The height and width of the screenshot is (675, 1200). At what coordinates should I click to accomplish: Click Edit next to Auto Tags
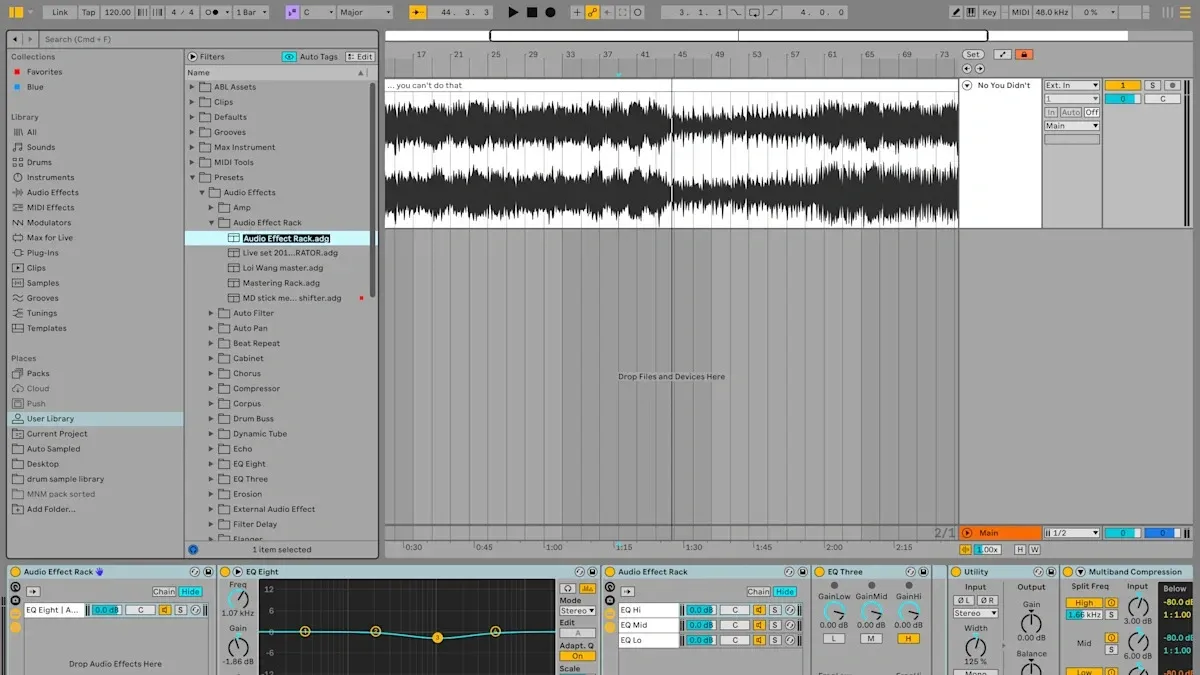(361, 56)
